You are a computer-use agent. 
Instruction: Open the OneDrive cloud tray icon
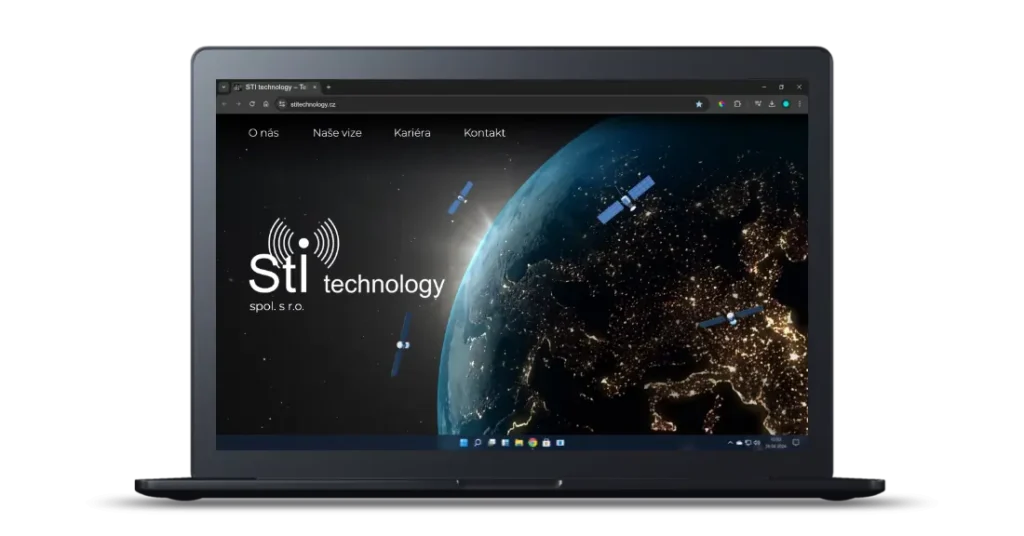pos(739,443)
